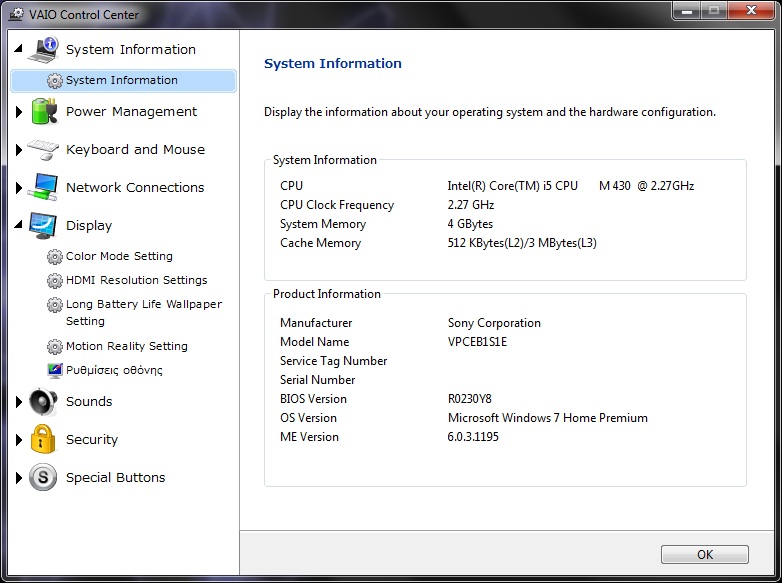Click the ME version 6.0.3.1195

tap(473, 436)
